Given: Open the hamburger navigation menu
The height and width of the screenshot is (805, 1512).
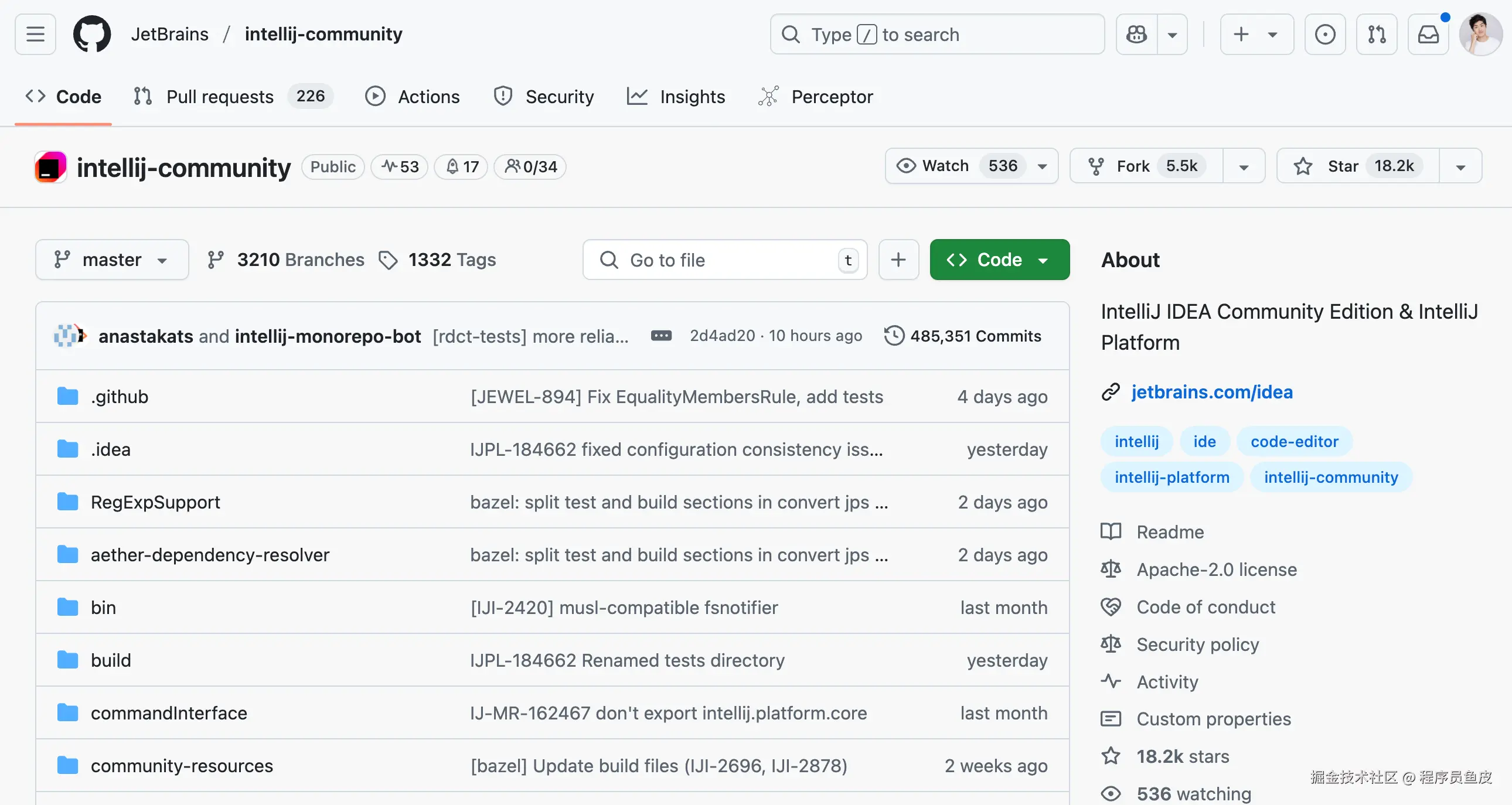Looking at the screenshot, I should tap(35, 34).
